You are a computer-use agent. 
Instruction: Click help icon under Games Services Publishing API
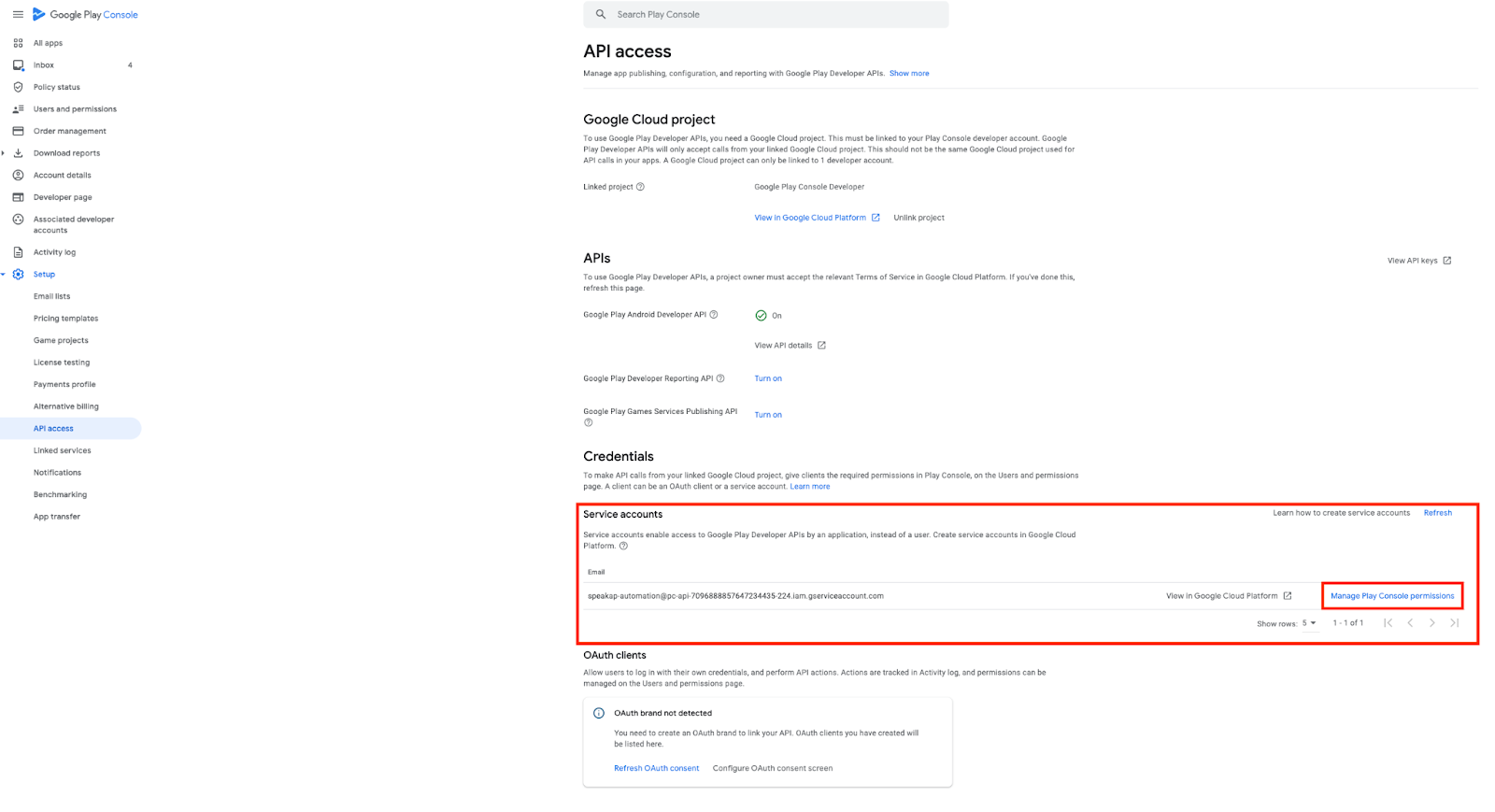click(x=588, y=422)
